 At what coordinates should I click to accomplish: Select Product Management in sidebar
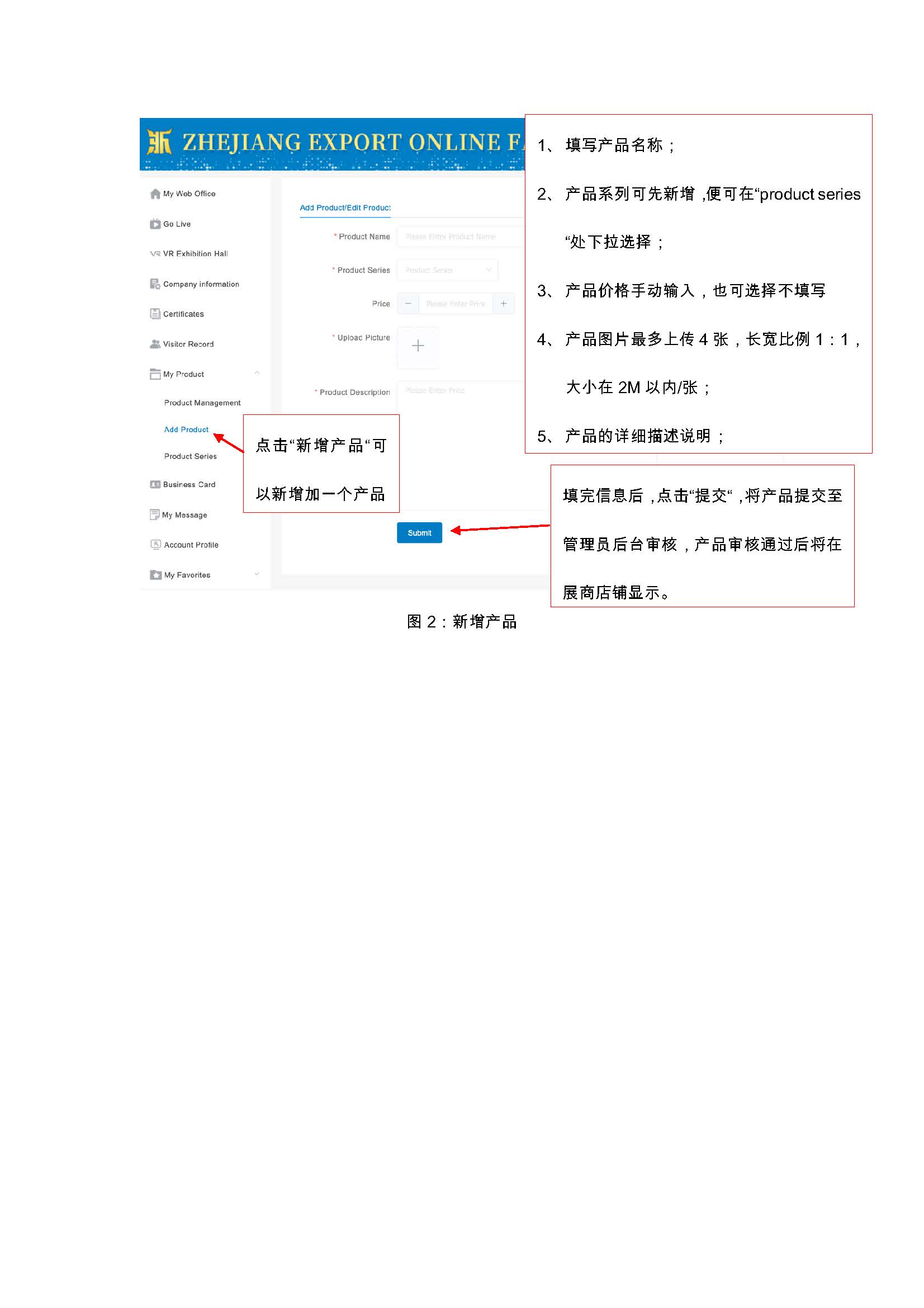click(202, 403)
